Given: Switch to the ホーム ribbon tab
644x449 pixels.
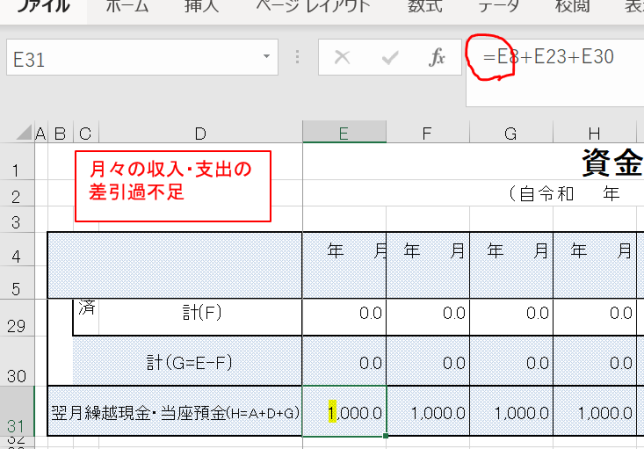Looking at the screenshot, I should [127, 8].
